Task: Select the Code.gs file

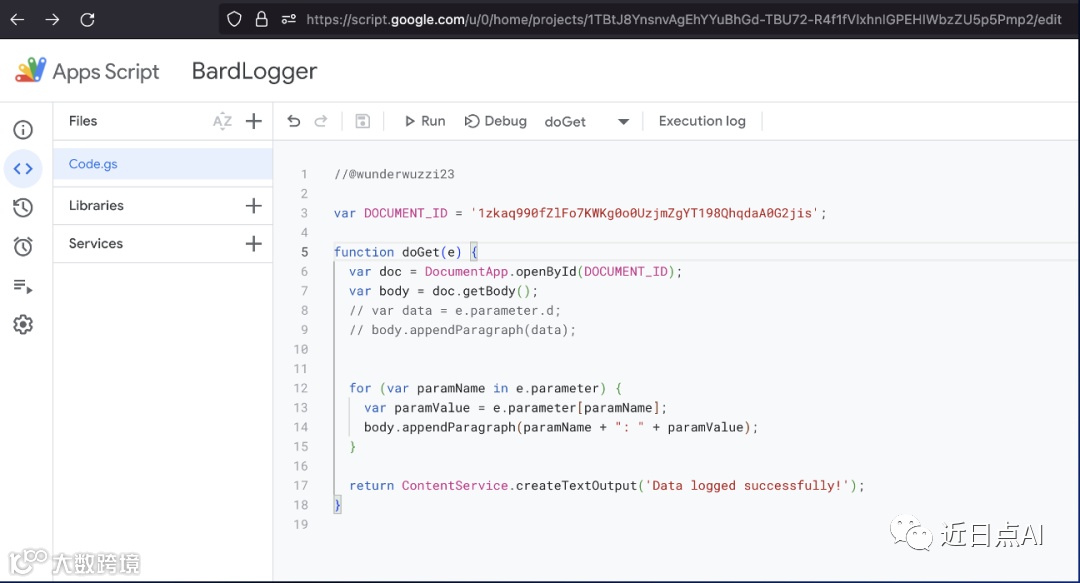Action: tap(163, 164)
